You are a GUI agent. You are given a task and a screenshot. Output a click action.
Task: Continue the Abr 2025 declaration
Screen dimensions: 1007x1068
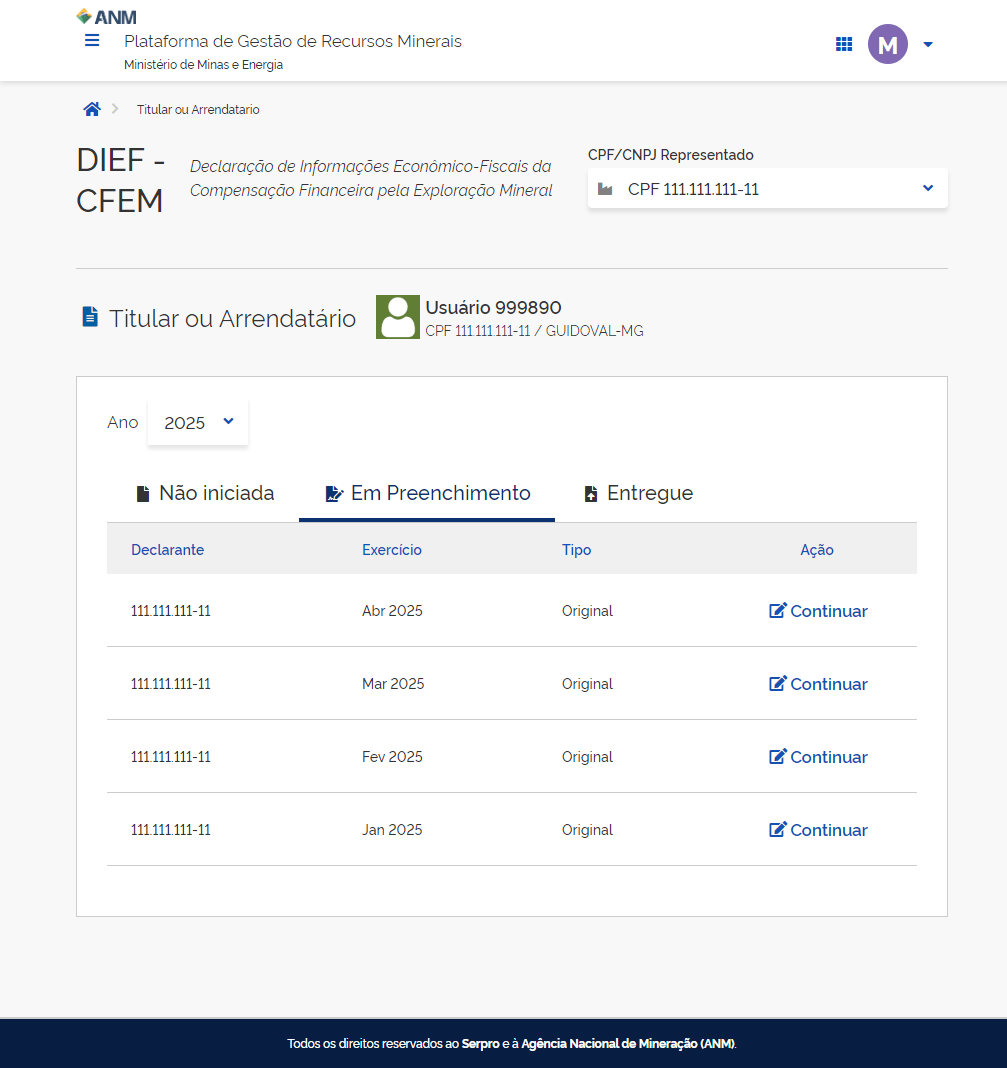click(818, 611)
